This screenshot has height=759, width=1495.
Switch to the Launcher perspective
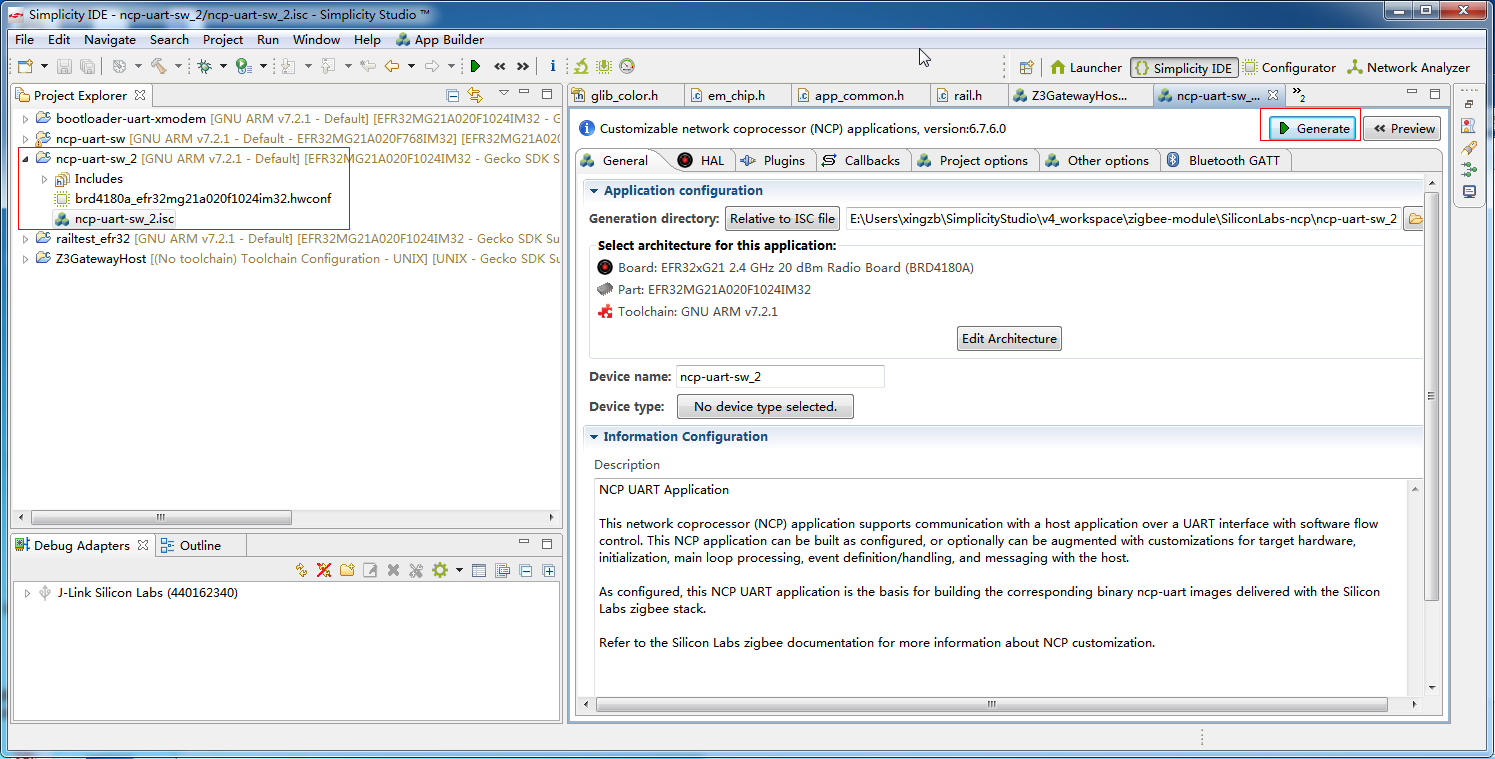coord(1085,68)
